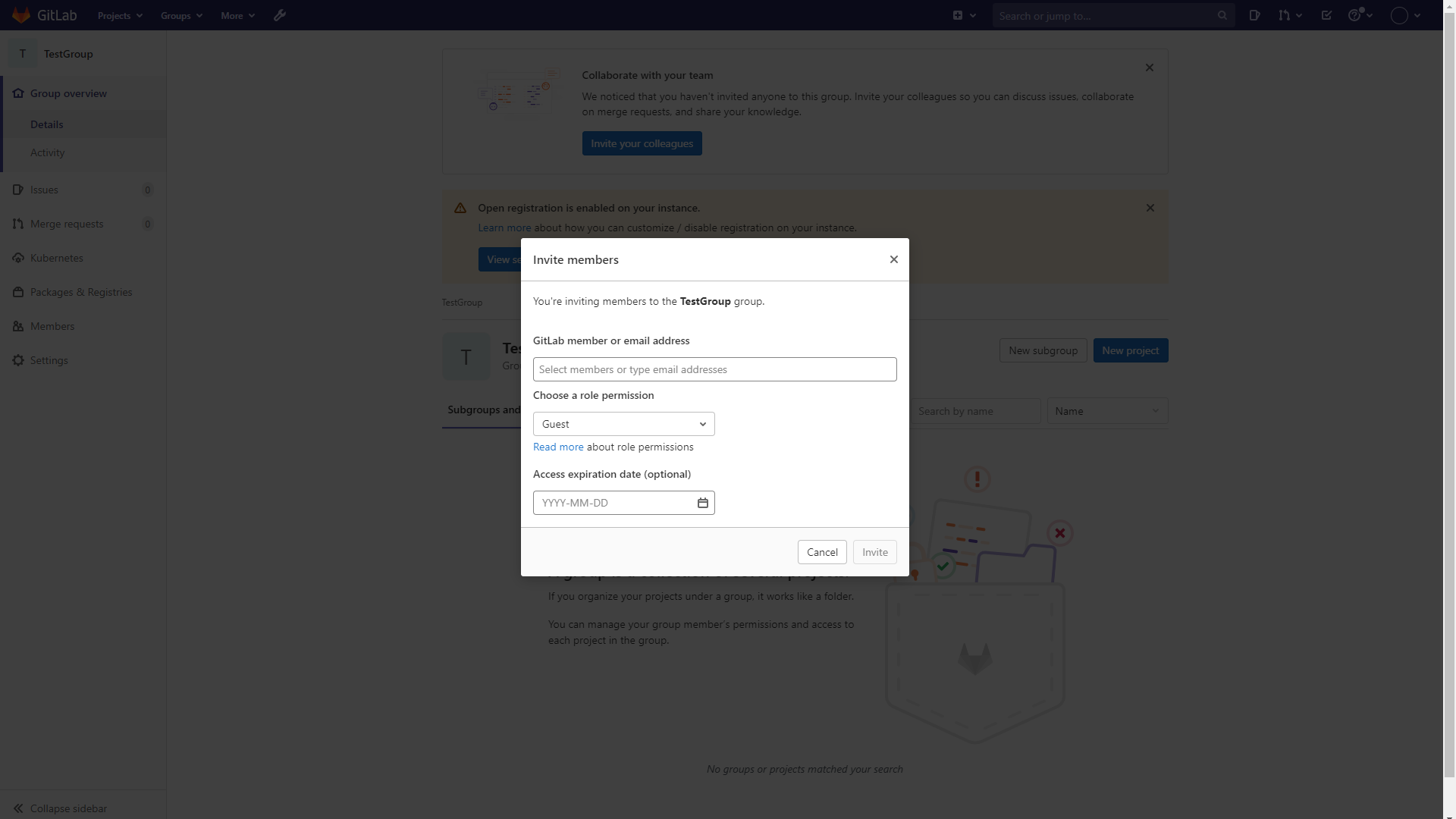Screen dimensions: 1456x819
Task: Open the Guest role permission dropdown
Action: coord(623,424)
